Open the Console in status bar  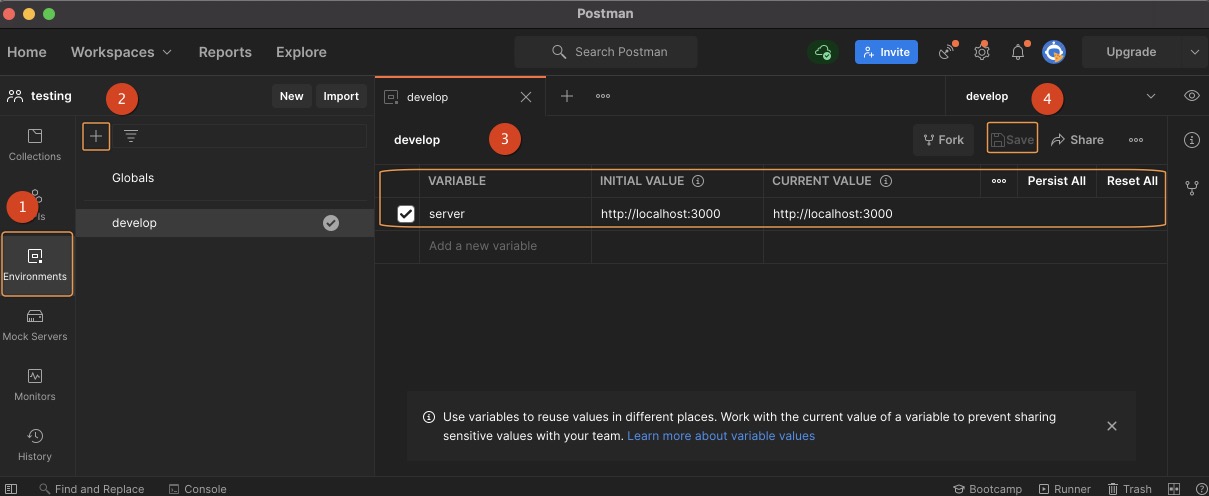[198, 489]
